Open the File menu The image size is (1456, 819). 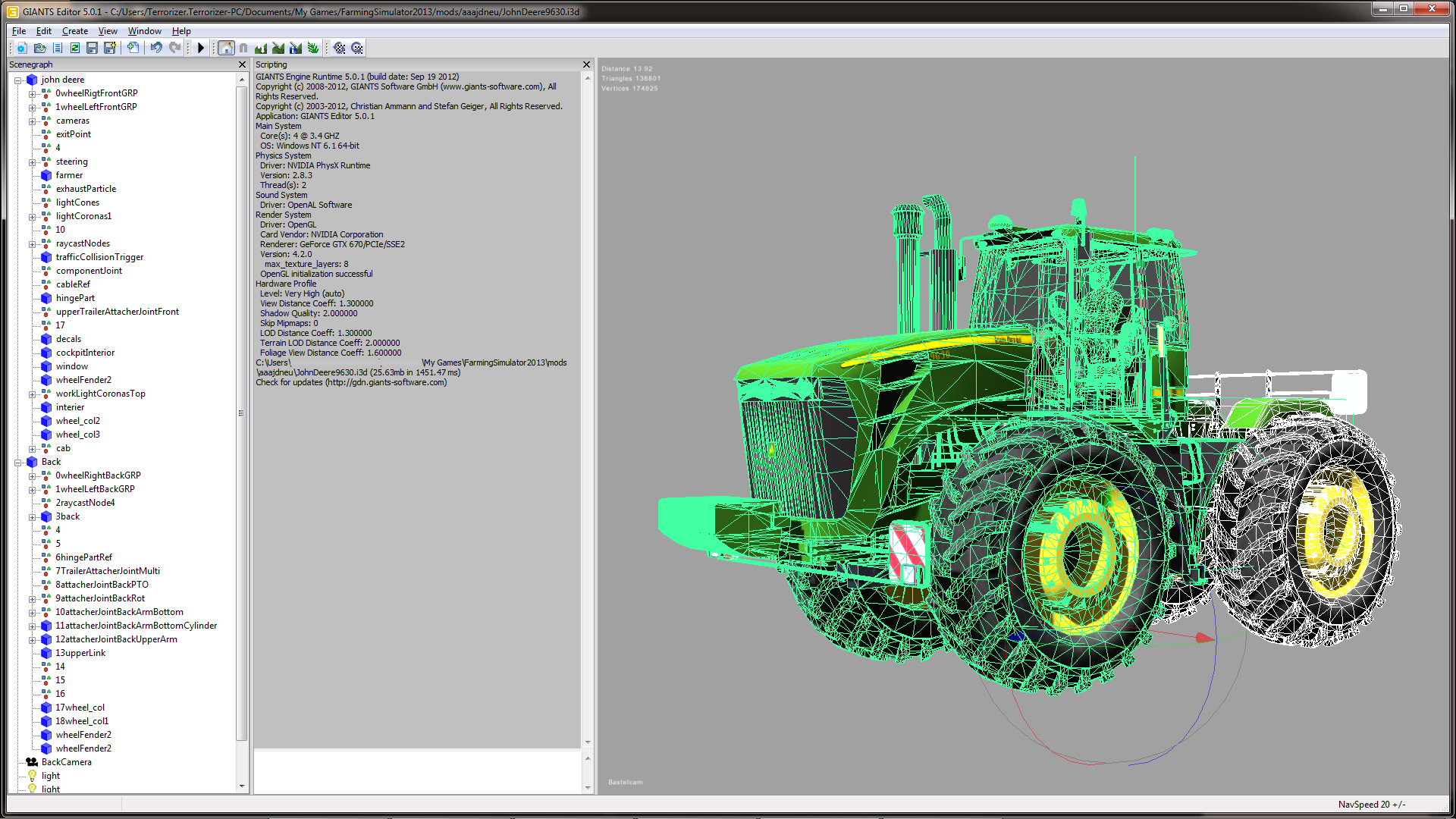click(x=19, y=31)
